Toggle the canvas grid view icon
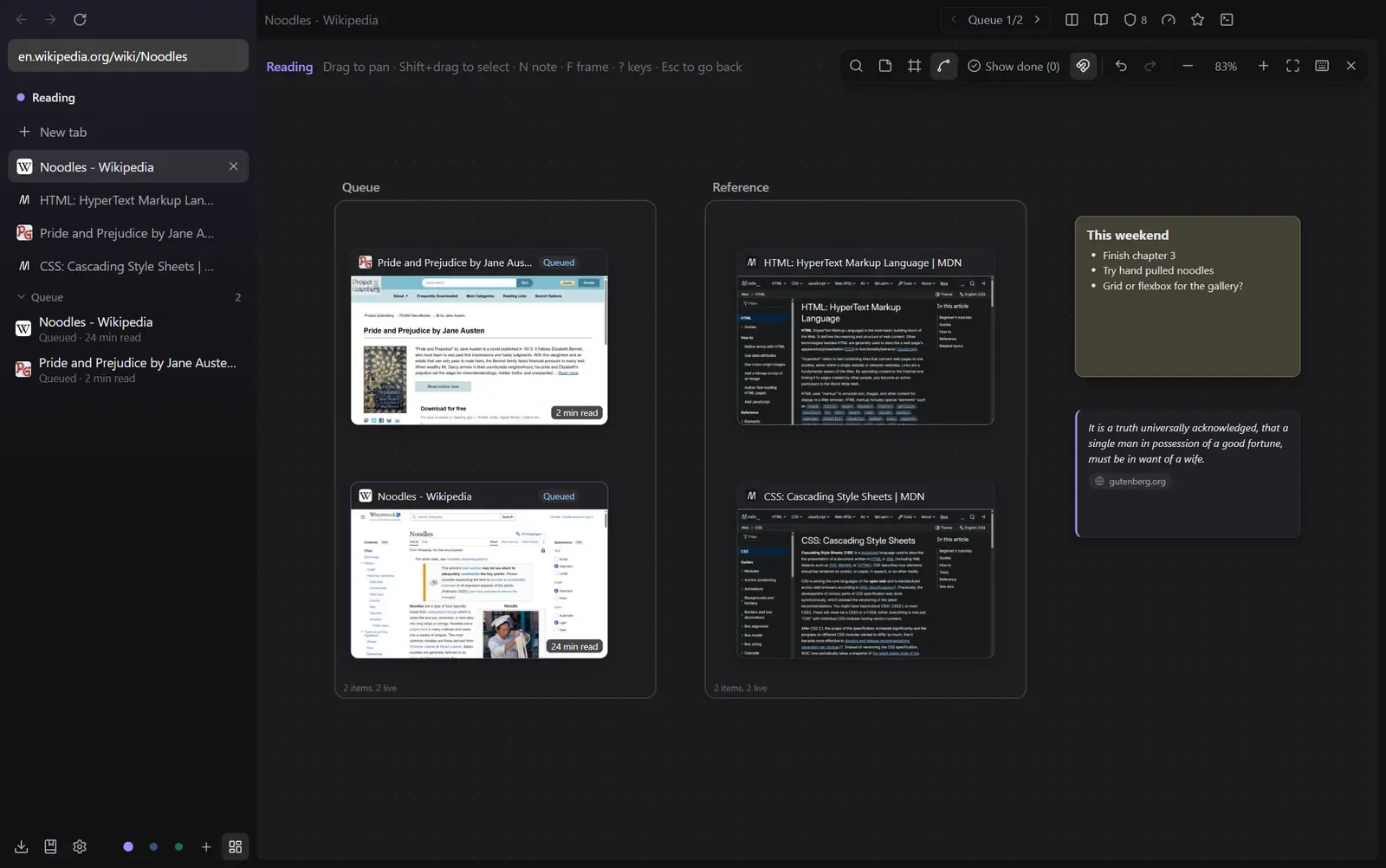 click(x=235, y=846)
